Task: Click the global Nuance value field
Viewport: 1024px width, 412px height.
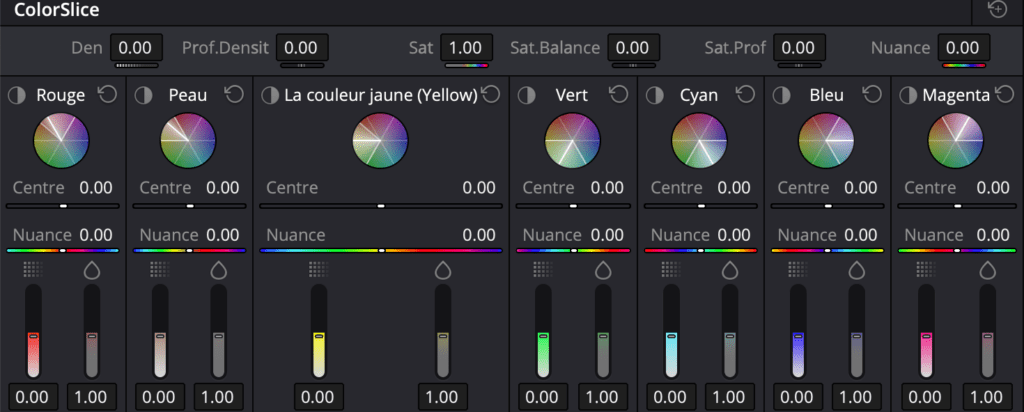Action: tap(964, 48)
